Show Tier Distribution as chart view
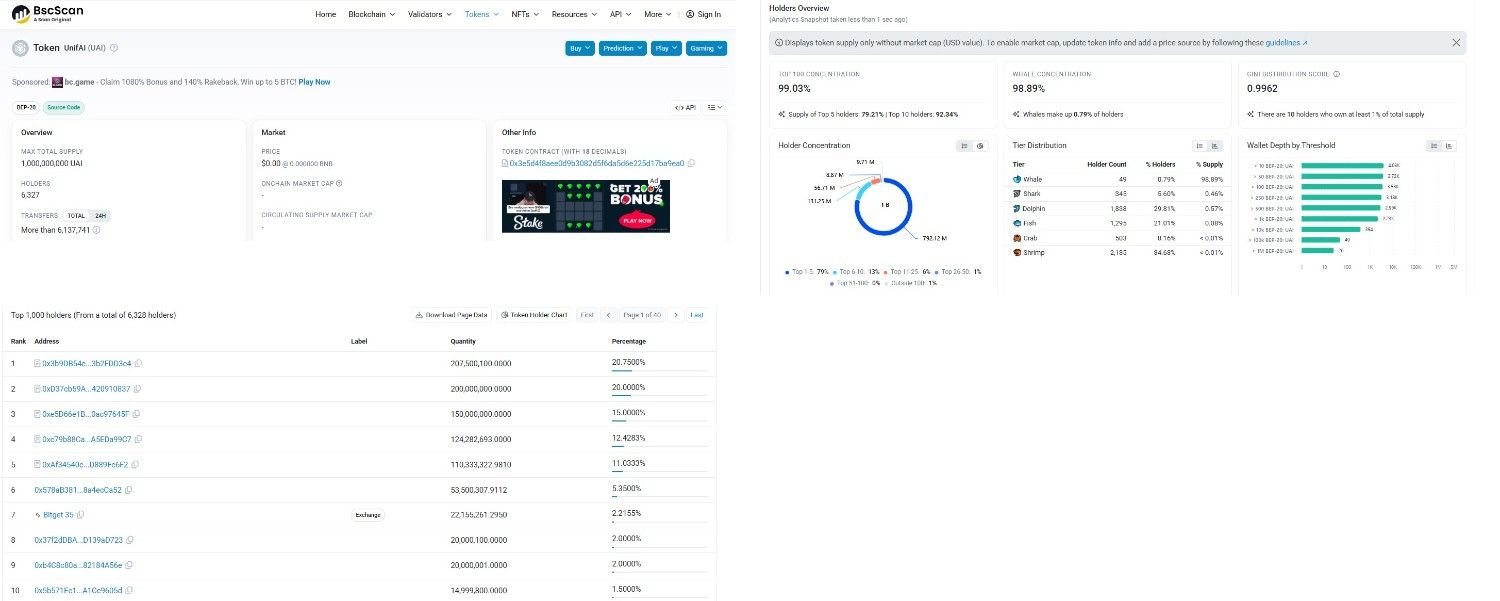The height and width of the screenshot is (601, 1500). pos(1213,146)
